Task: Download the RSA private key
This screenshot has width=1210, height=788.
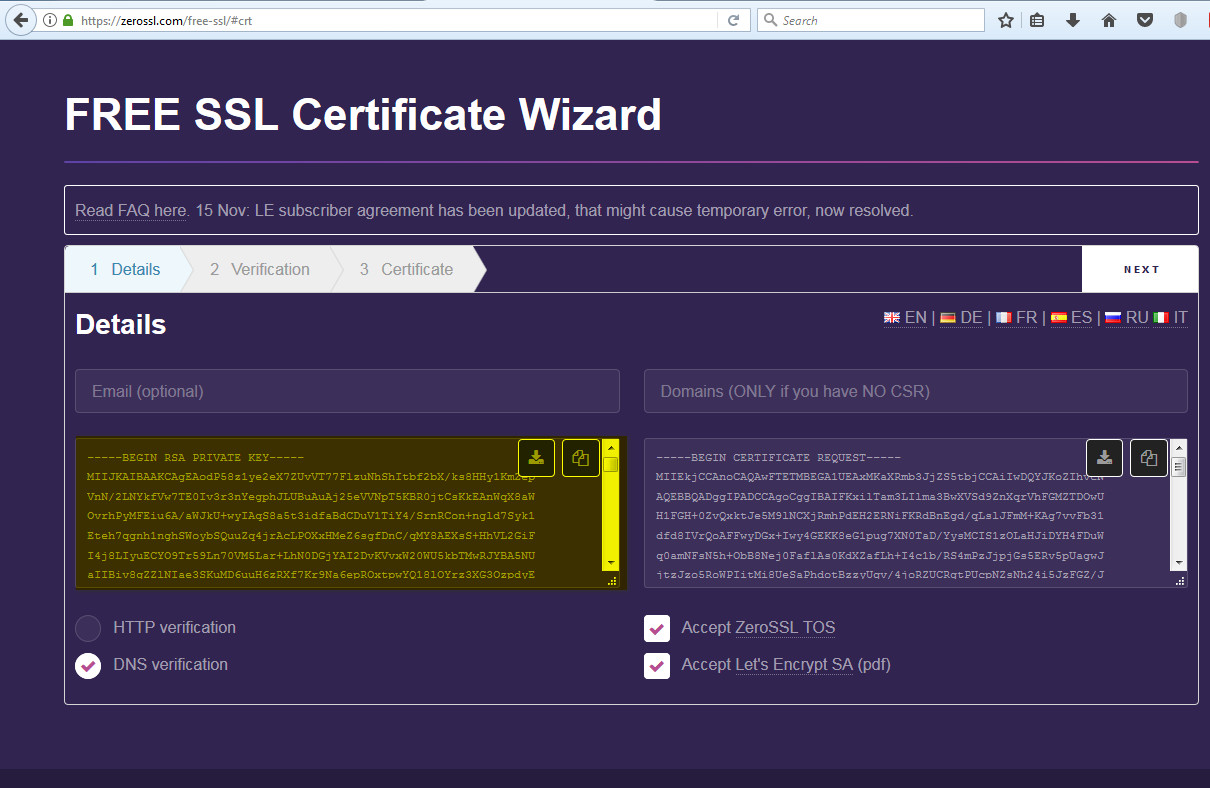Action: click(536, 458)
